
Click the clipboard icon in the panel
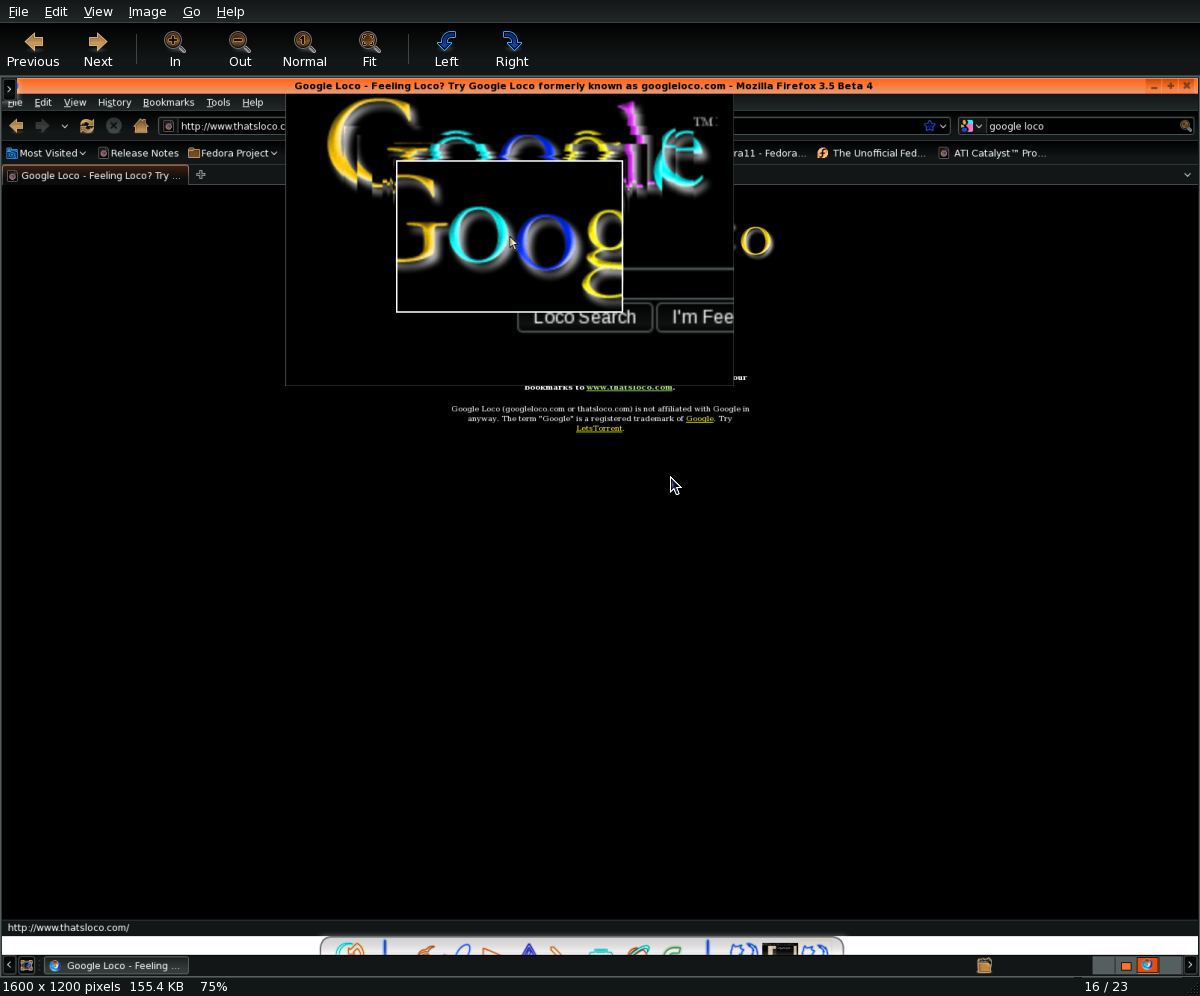click(984, 966)
